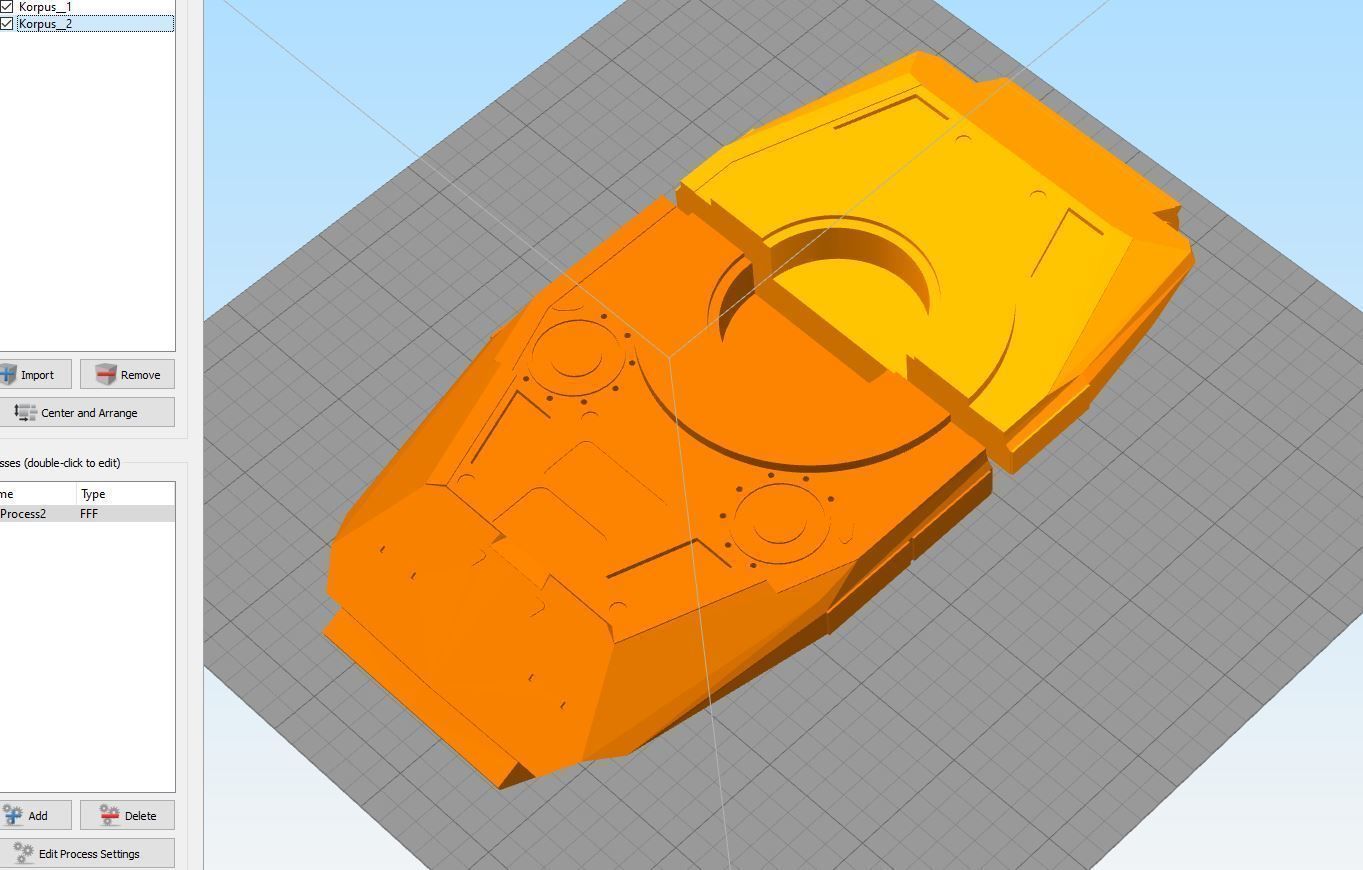Click the red cube Remove icon

click(x=104, y=374)
